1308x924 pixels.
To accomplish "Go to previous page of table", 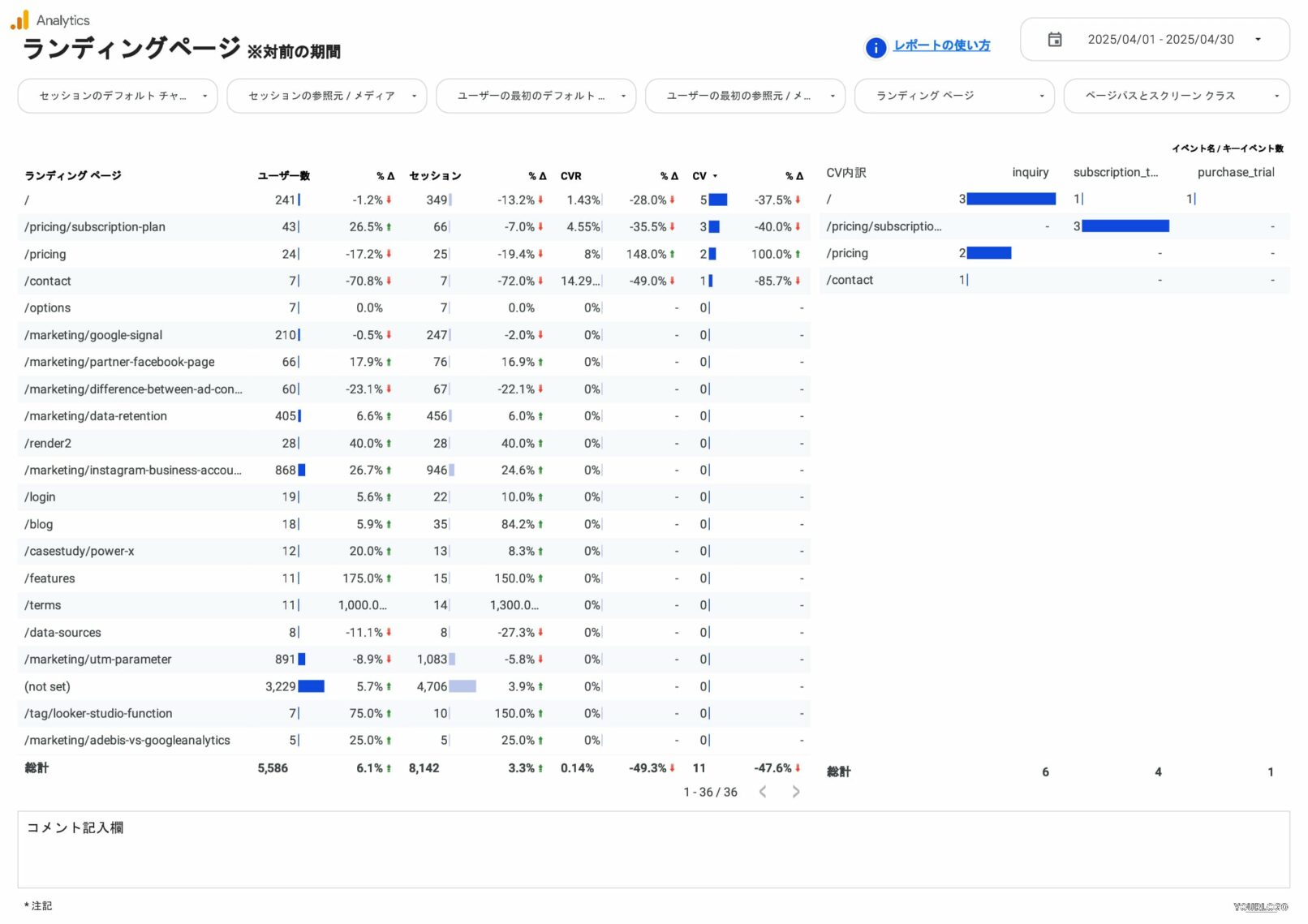I will tap(763, 792).
